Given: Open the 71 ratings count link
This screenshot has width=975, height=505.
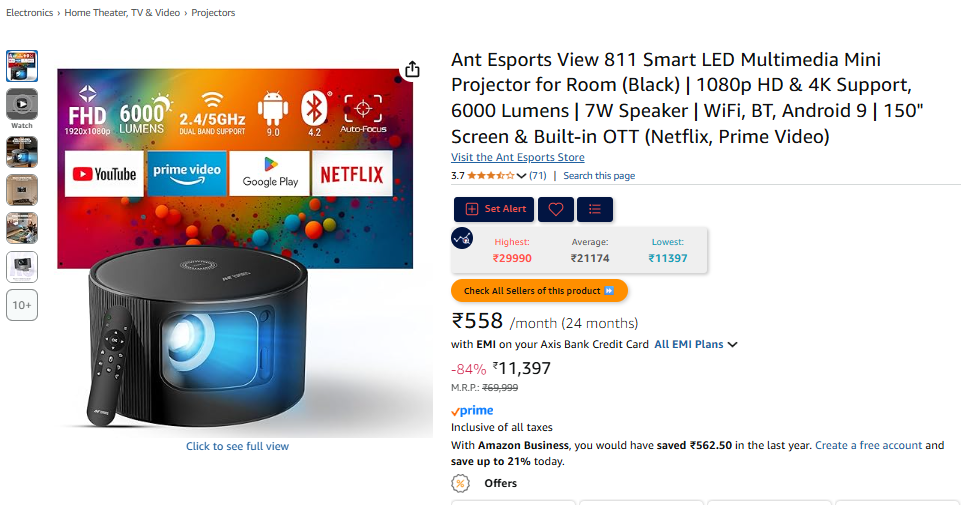Looking at the screenshot, I should (538, 176).
